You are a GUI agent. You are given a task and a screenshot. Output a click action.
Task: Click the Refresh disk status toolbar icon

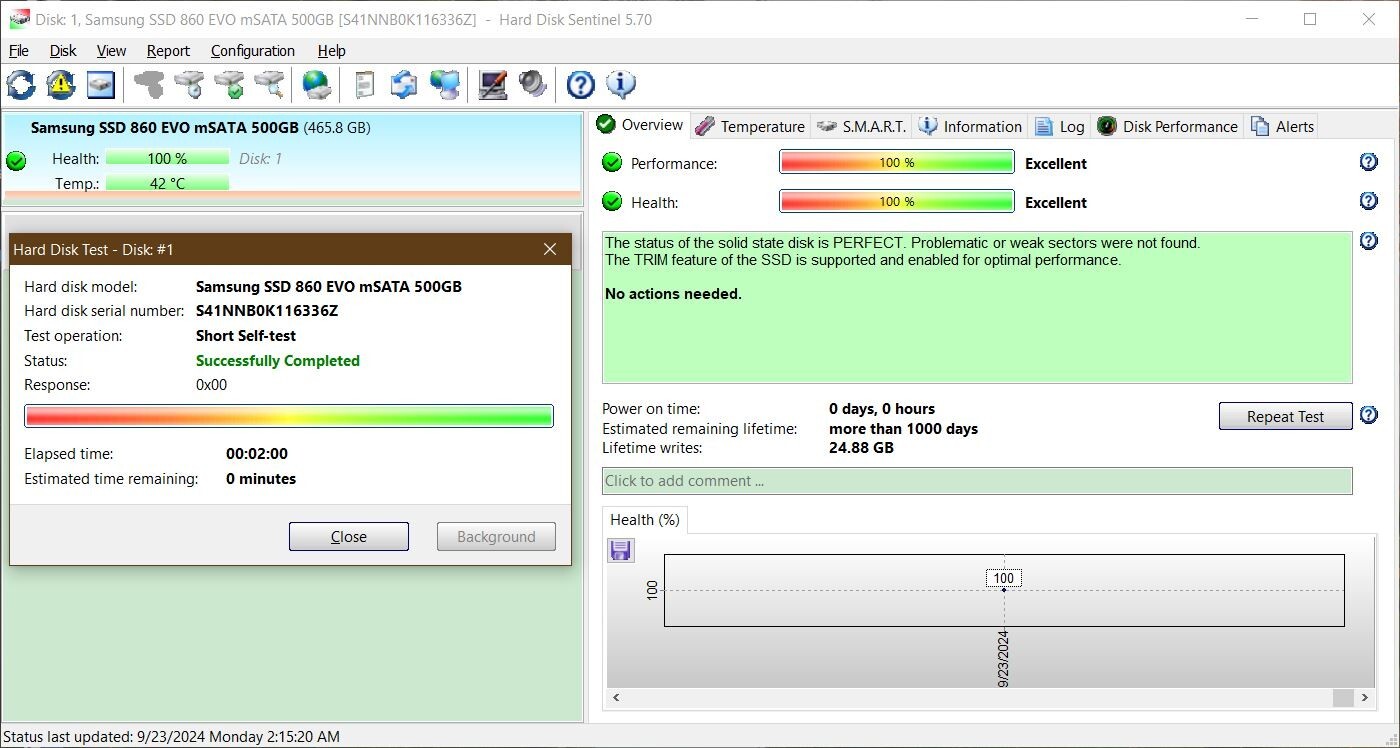click(x=21, y=85)
